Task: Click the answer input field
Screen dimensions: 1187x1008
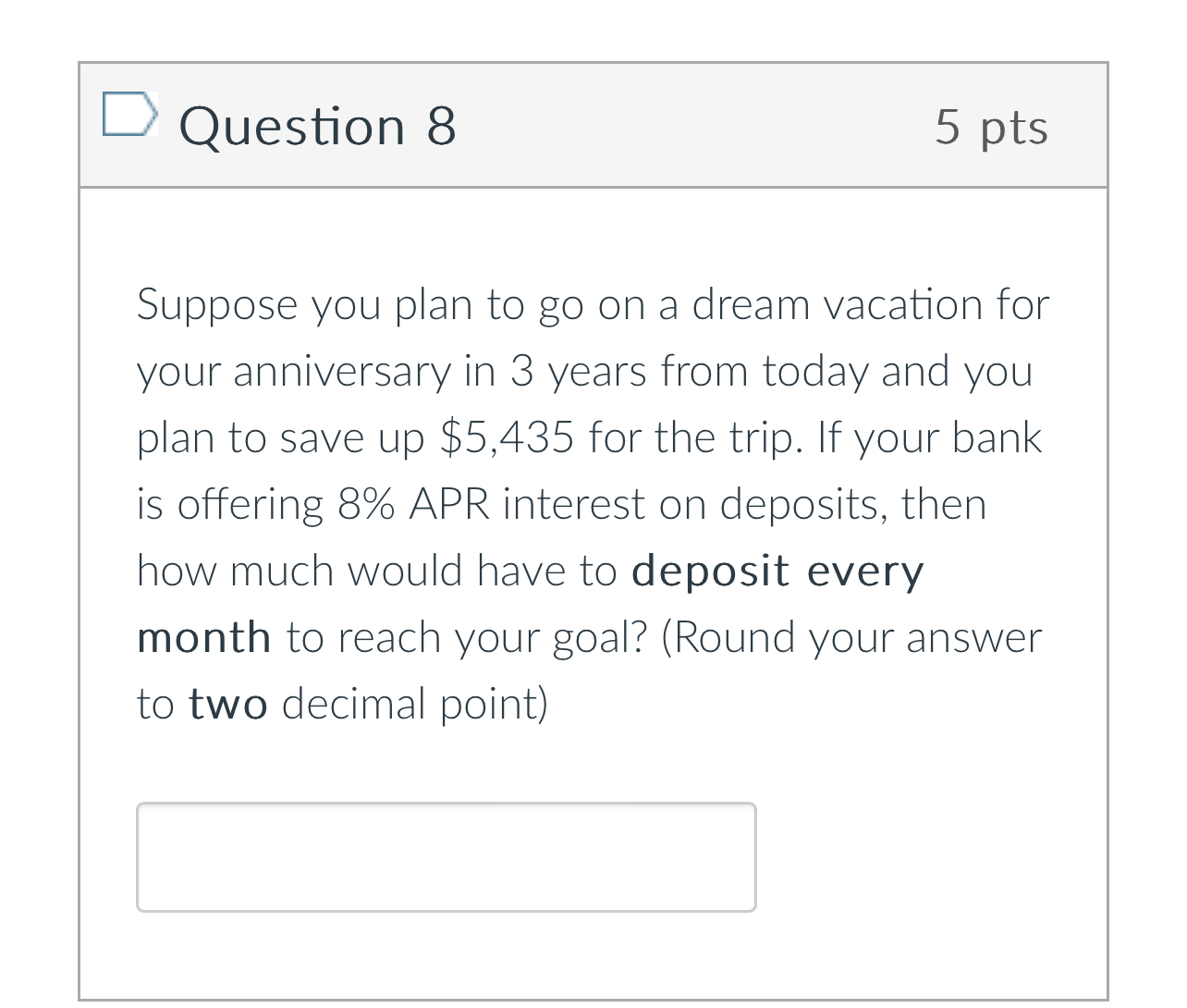Action: pyautogui.click(x=447, y=857)
